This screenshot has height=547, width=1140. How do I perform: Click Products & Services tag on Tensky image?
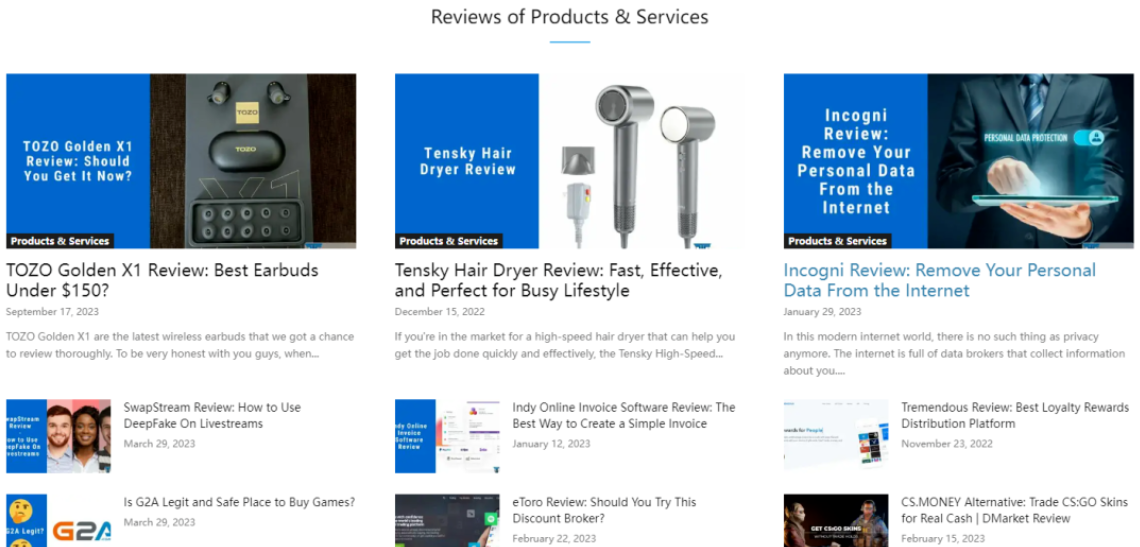(449, 241)
